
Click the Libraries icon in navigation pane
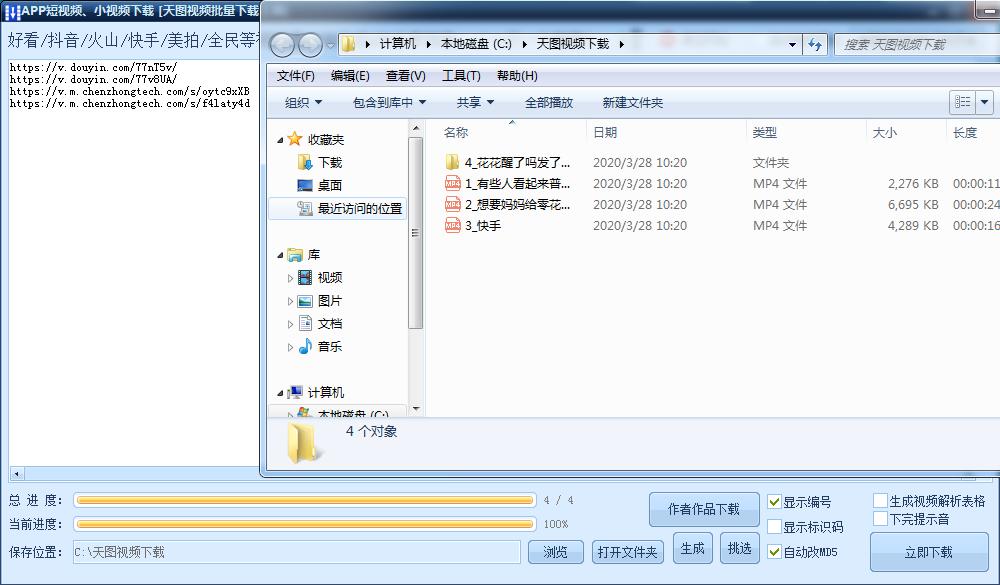294,255
